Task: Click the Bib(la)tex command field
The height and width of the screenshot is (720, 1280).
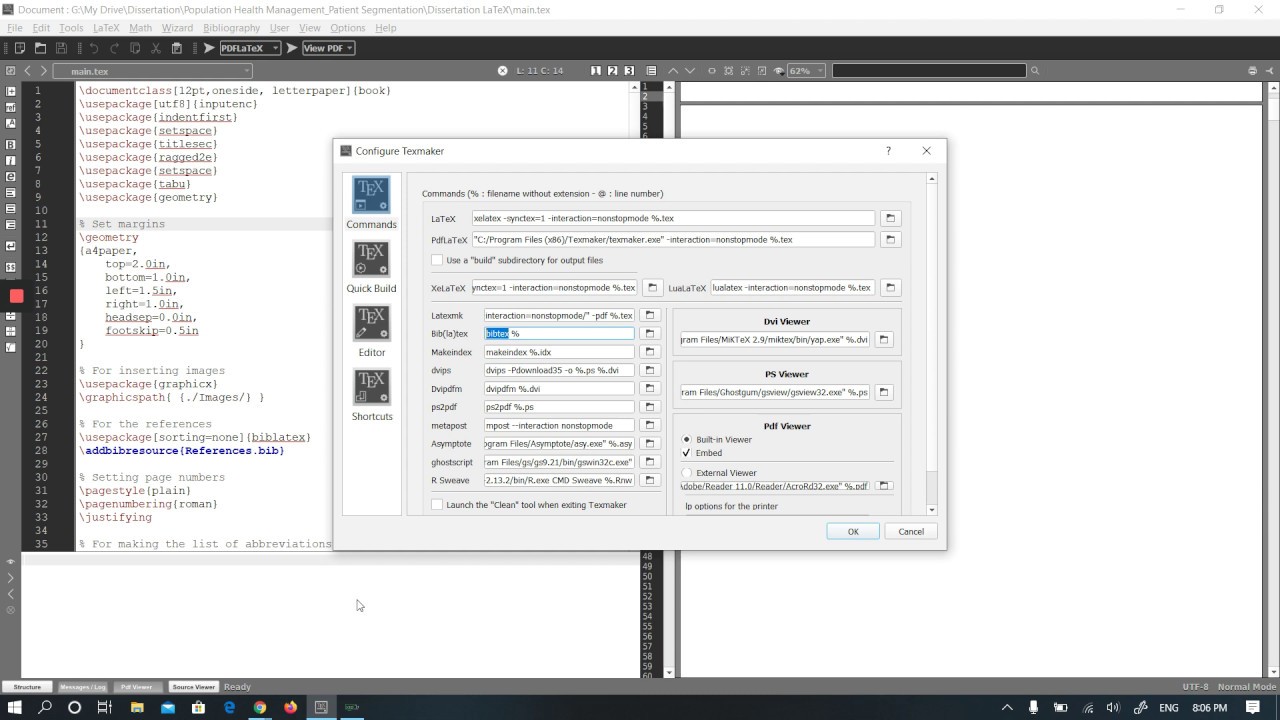Action: [x=559, y=333]
